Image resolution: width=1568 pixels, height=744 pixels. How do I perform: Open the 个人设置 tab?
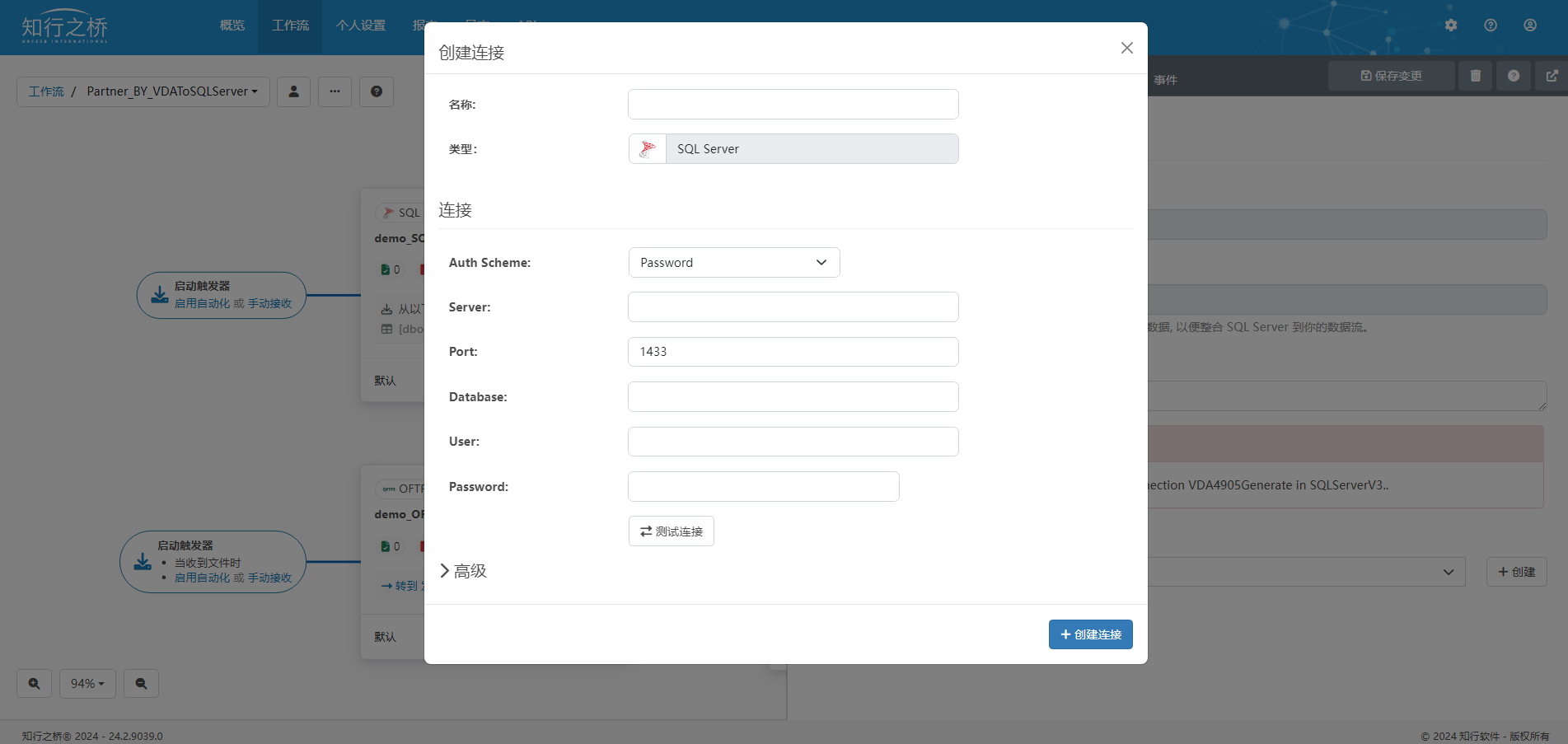[x=361, y=26]
